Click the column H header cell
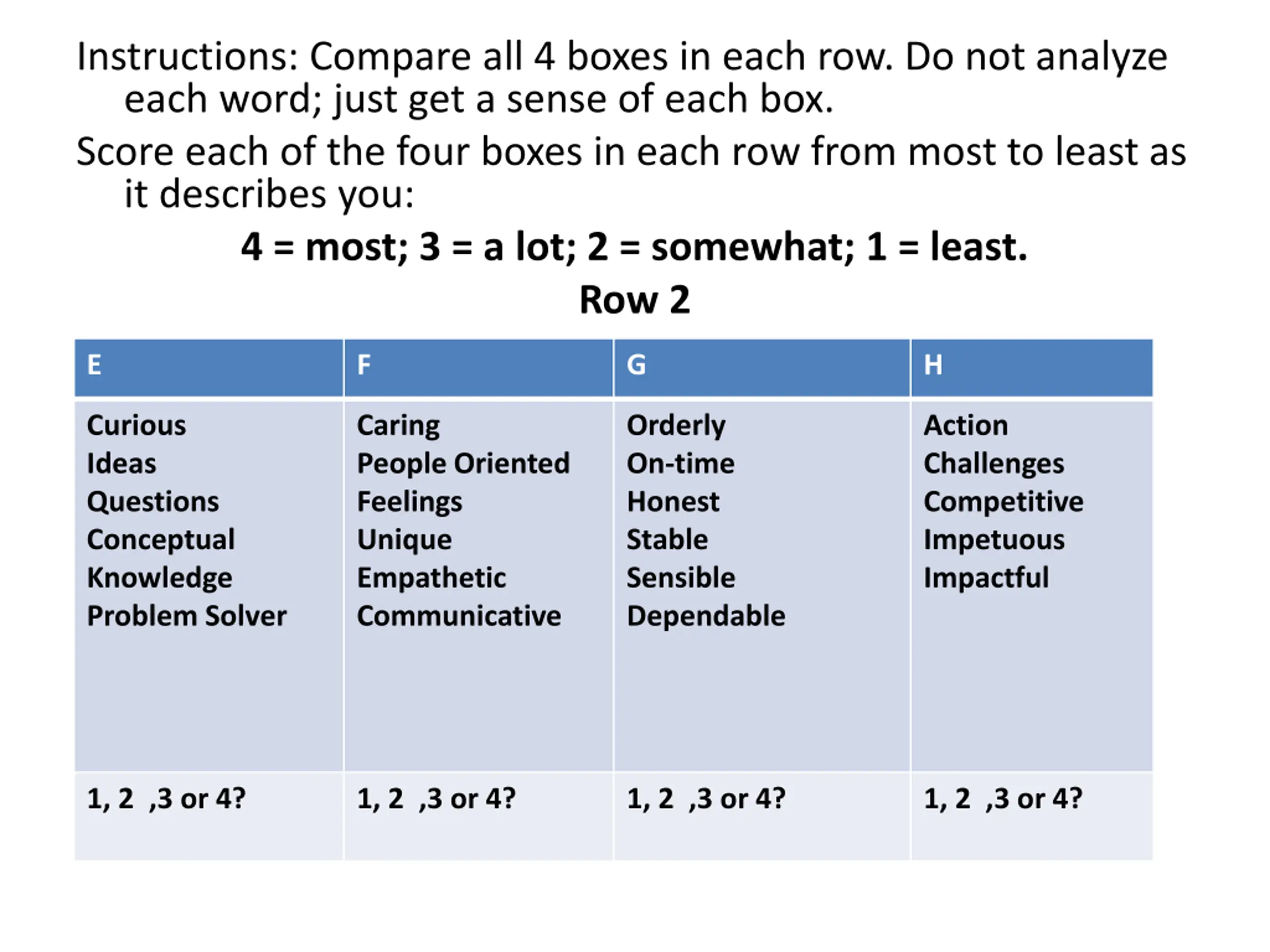 (x=1031, y=367)
